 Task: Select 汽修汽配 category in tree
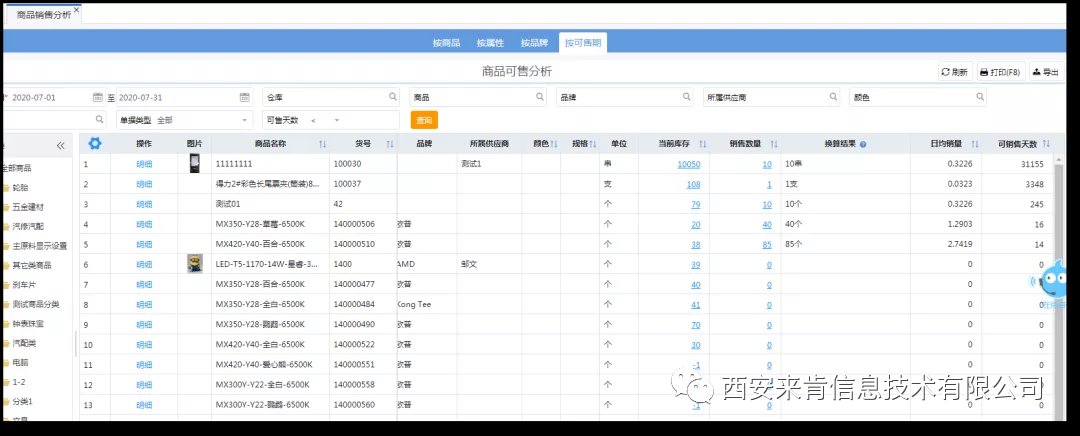click(28, 226)
